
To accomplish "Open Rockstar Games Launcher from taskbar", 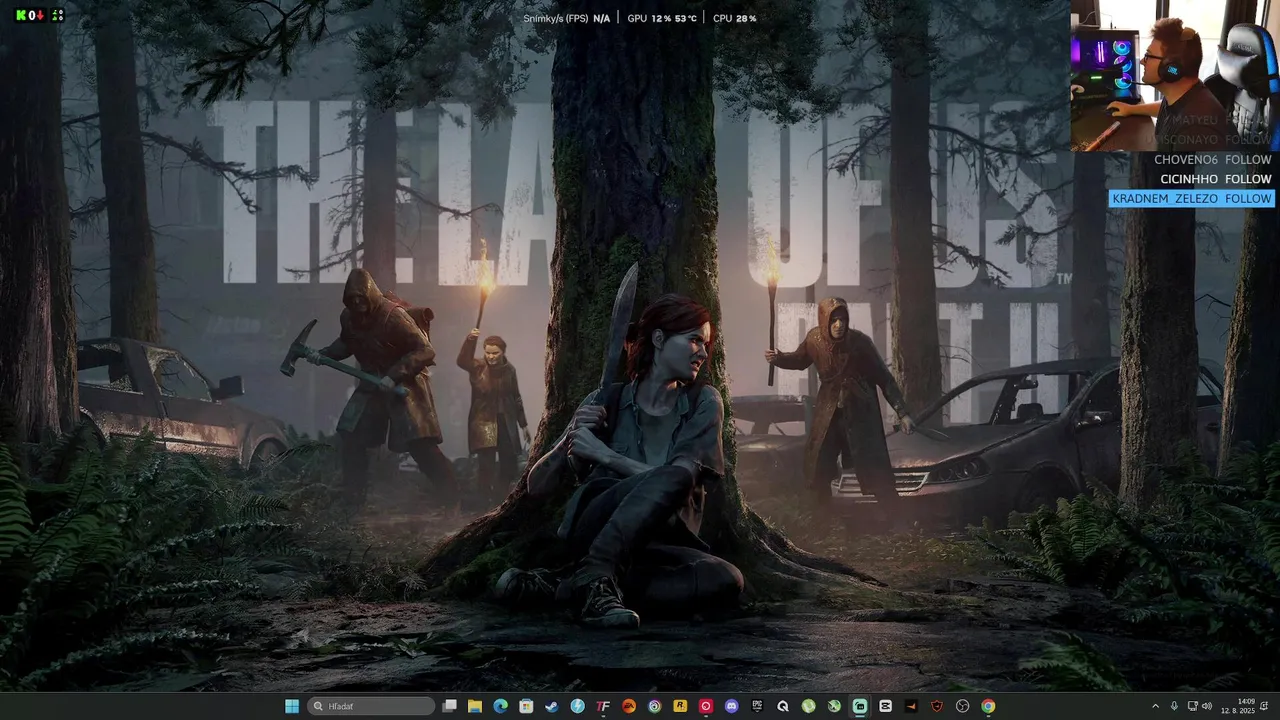I will [x=680, y=706].
